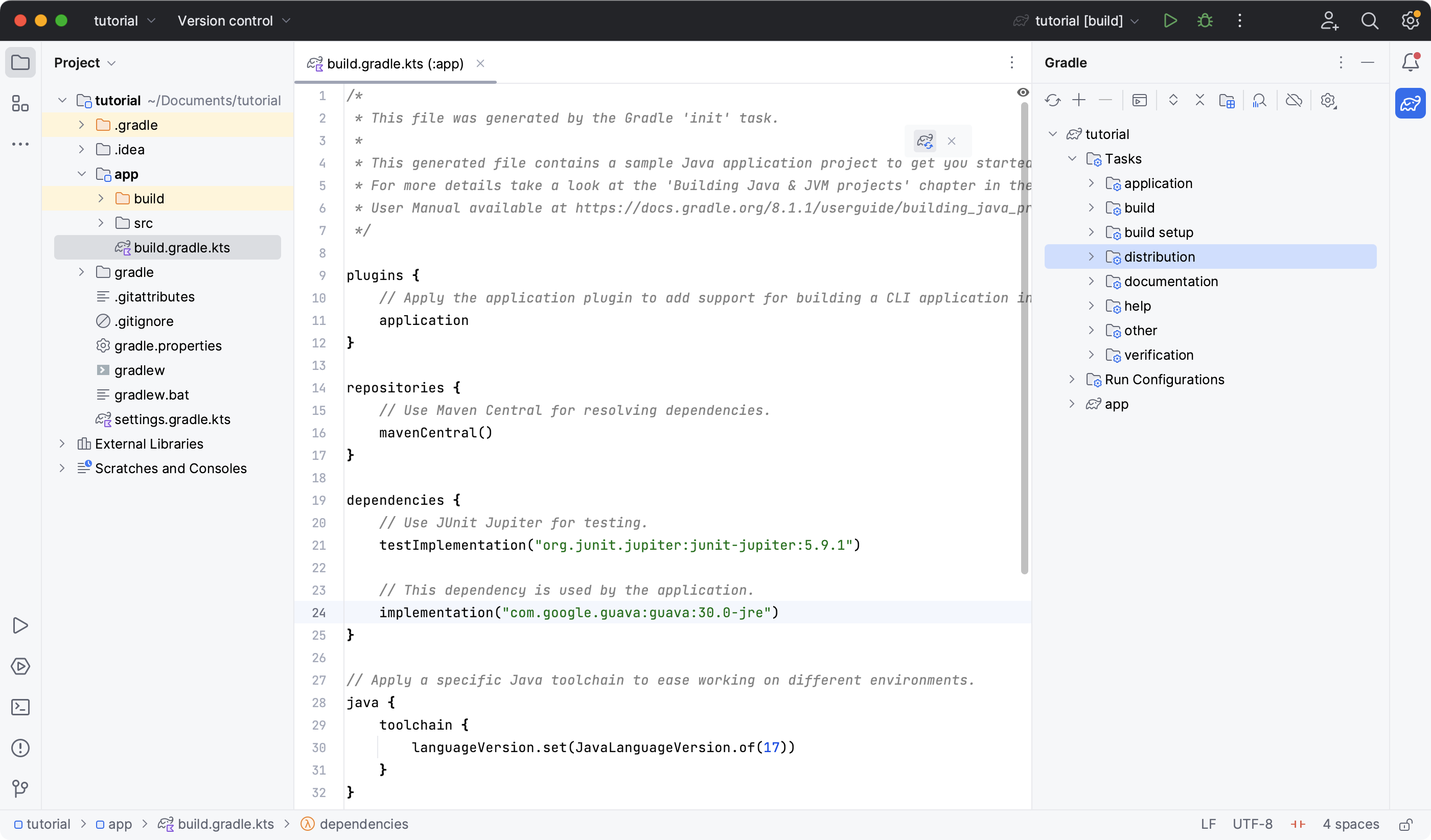
Task: Expand all nodes in Gradle tree
Action: click(x=1173, y=101)
